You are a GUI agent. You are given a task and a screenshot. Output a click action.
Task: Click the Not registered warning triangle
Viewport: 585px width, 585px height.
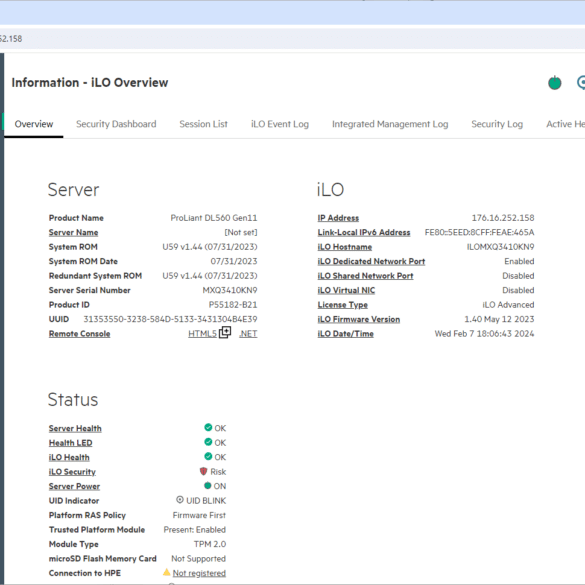point(167,572)
